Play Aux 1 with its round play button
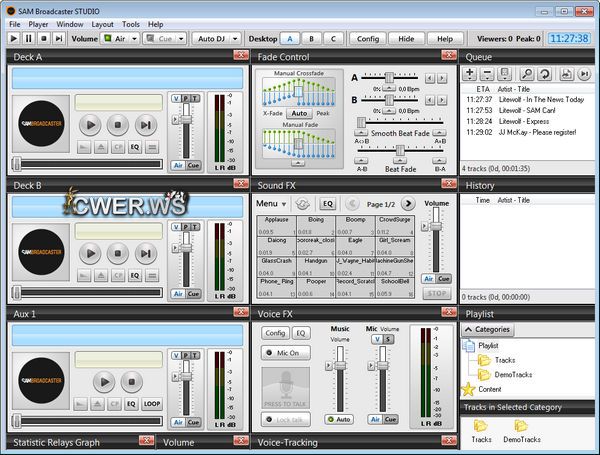This screenshot has width=600, height=455. tap(104, 382)
